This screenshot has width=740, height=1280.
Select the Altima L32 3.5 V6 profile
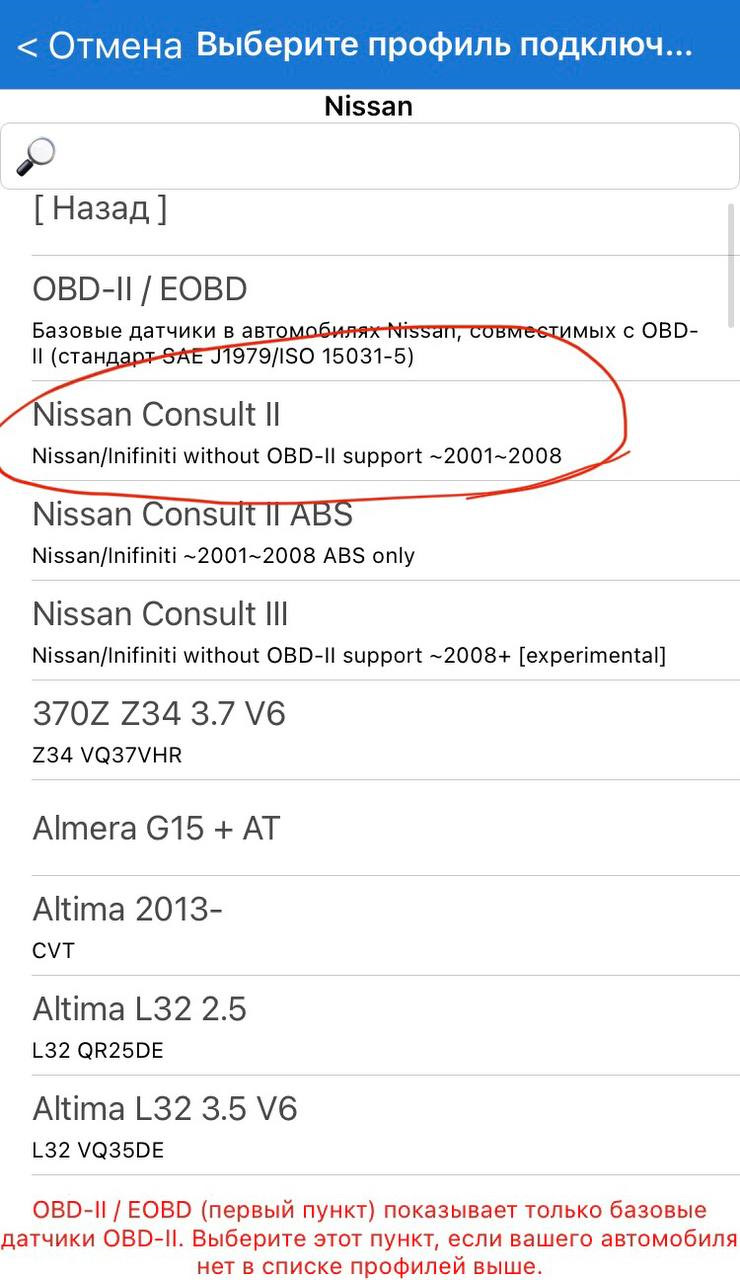point(370,1126)
